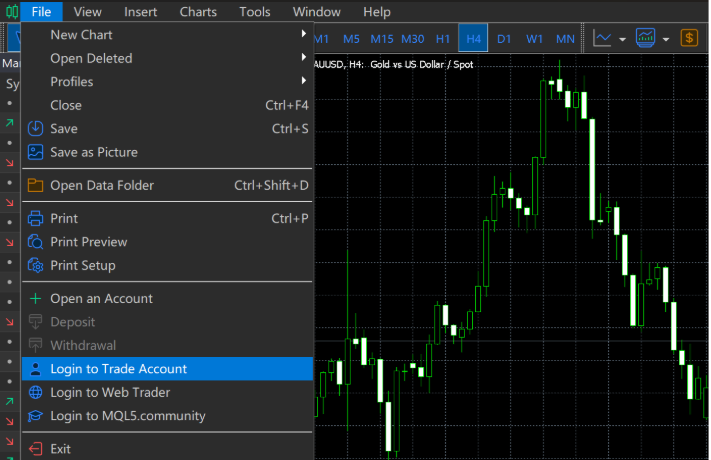Click the Login to Trade Account person icon
The height and width of the screenshot is (460, 711).
(x=35, y=369)
